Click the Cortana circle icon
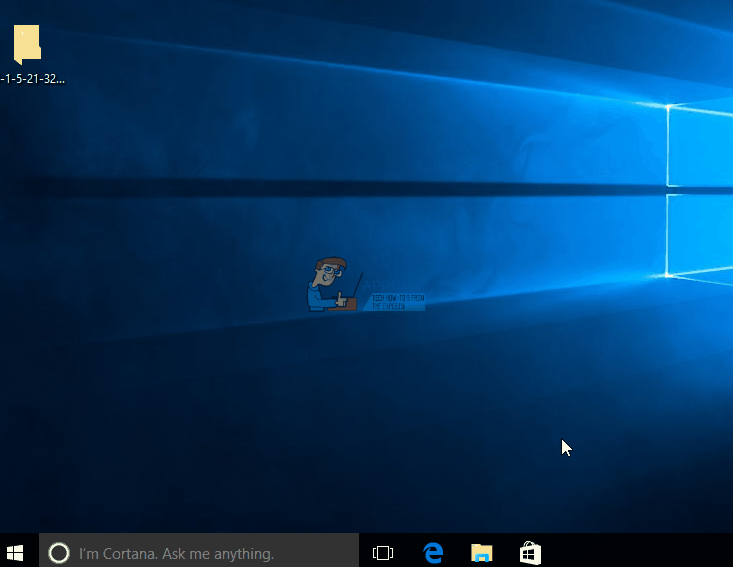The height and width of the screenshot is (567, 733). pyautogui.click(x=59, y=553)
